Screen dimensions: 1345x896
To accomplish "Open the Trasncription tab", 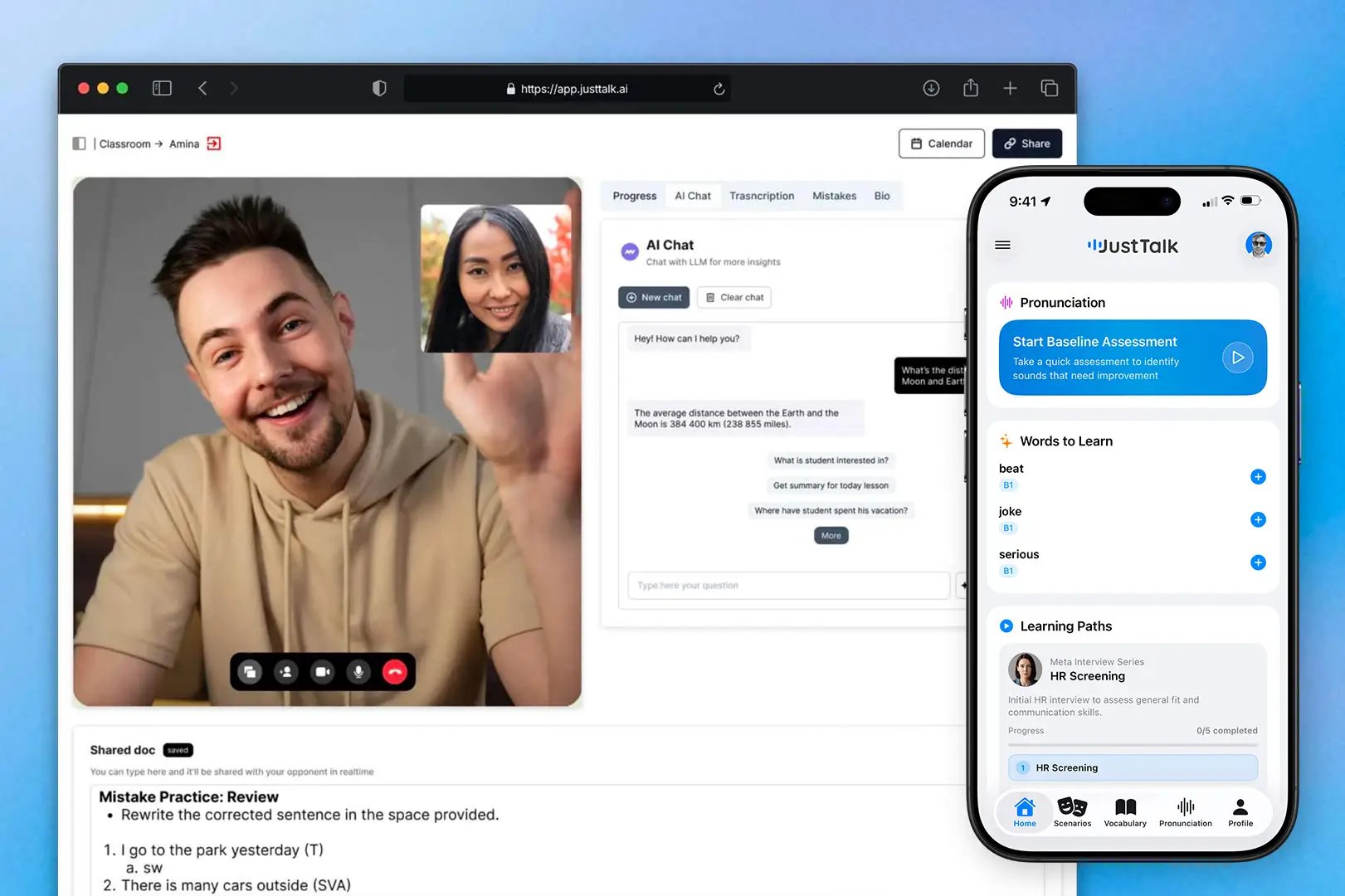I will click(762, 196).
